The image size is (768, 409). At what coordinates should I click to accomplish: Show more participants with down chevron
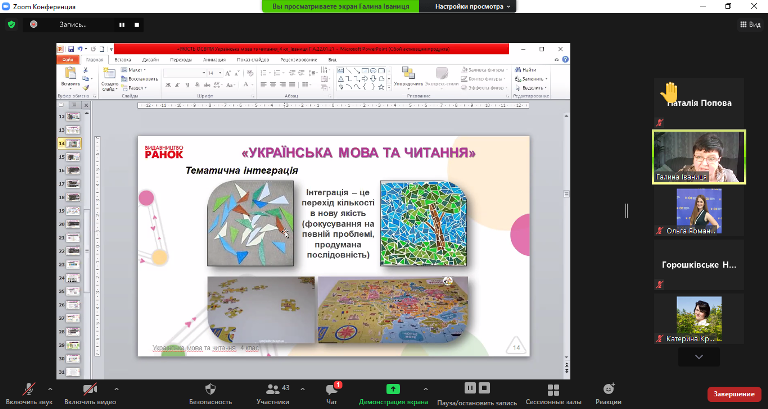coord(699,357)
